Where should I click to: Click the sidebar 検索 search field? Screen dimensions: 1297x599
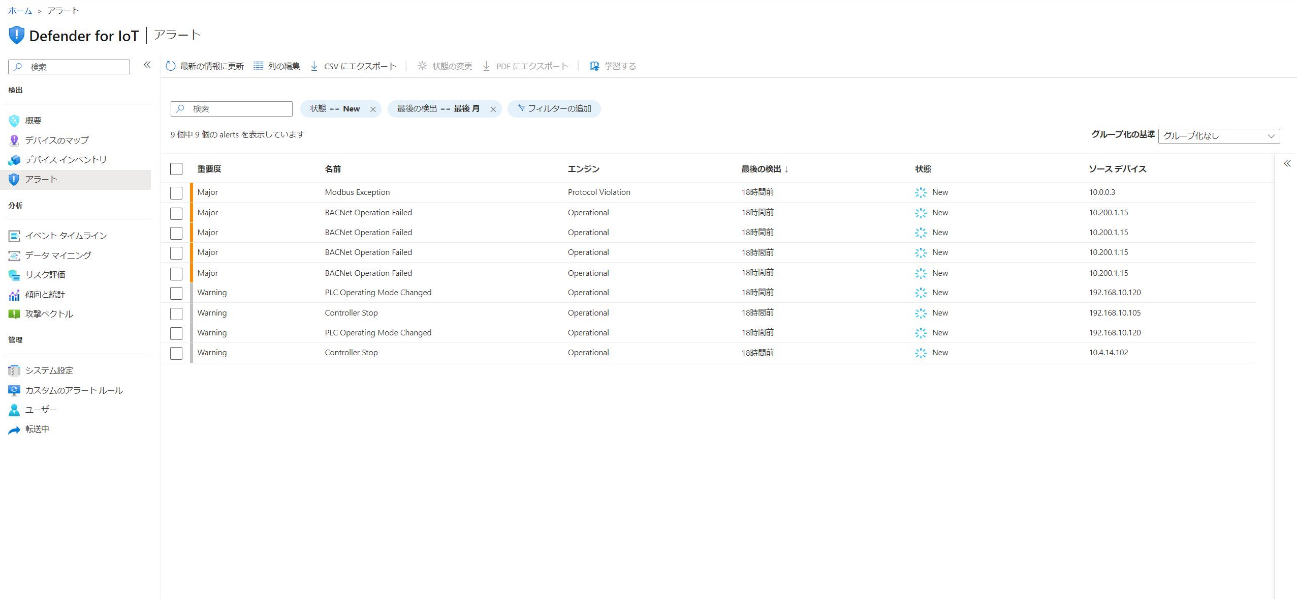coord(69,67)
